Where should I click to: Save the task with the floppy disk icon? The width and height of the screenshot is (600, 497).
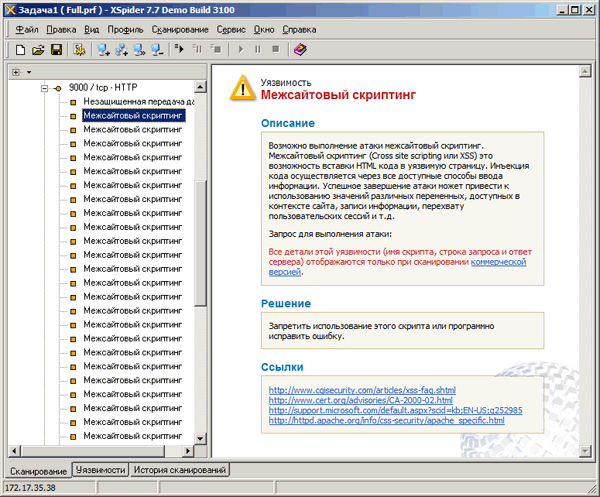(x=57, y=49)
